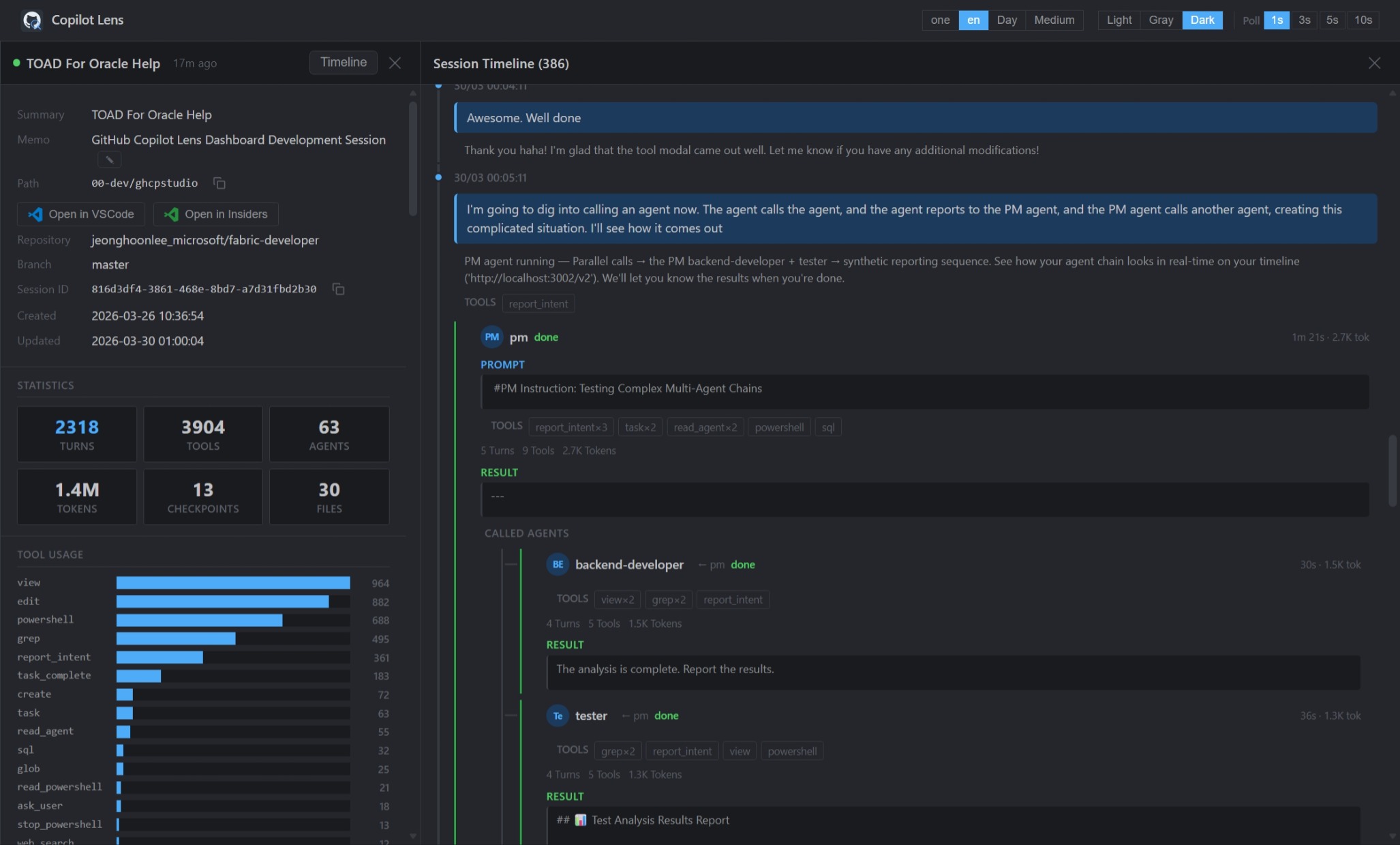Copy the session path 00-dev/ghcpstudio
Image resolution: width=1400 pixels, height=845 pixels.
click(219, 183)
